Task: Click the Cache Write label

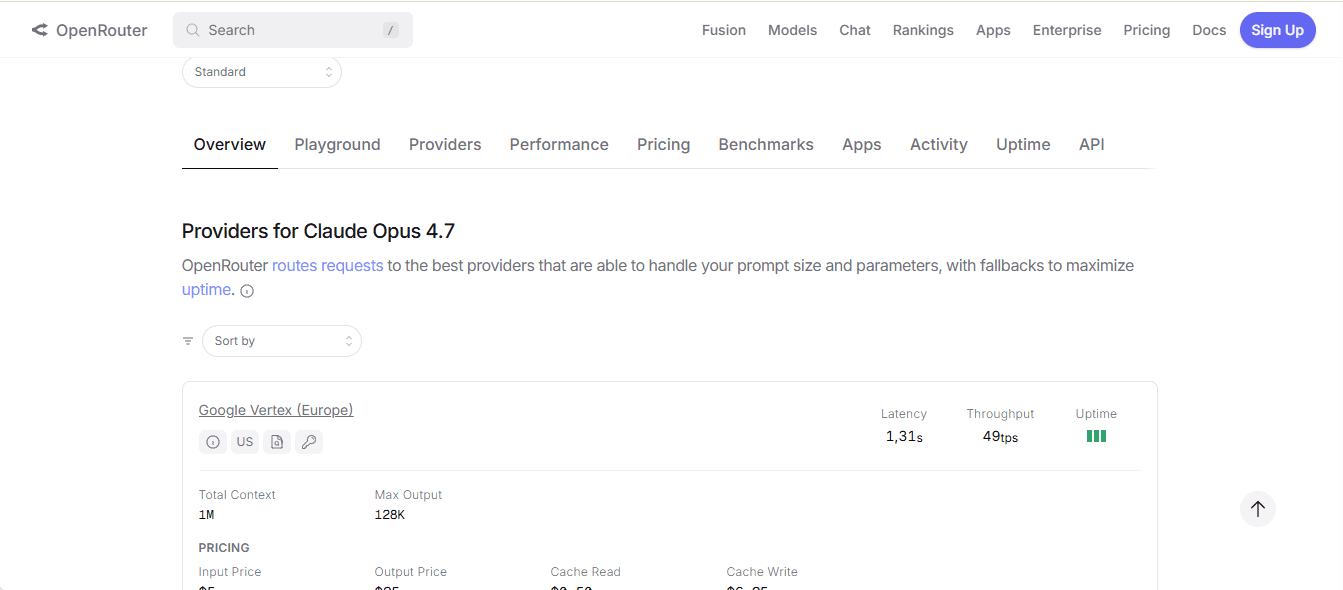Action: tap(762, 572)
